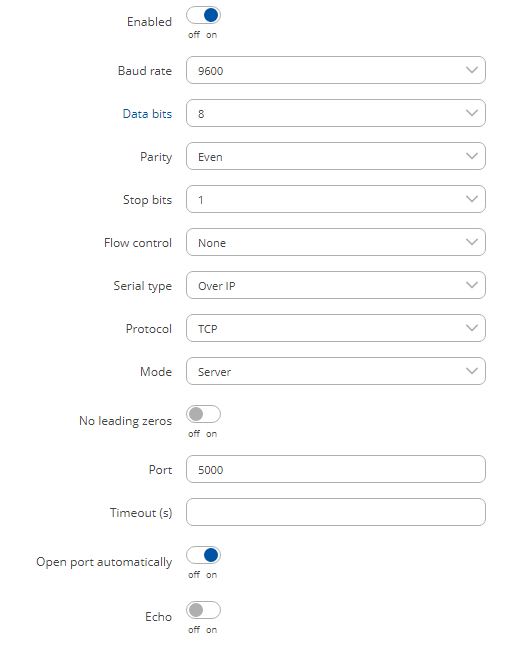Open the Parity dropdown showing Even
This screenshot has height=646, width=515.
pos(336,156)
